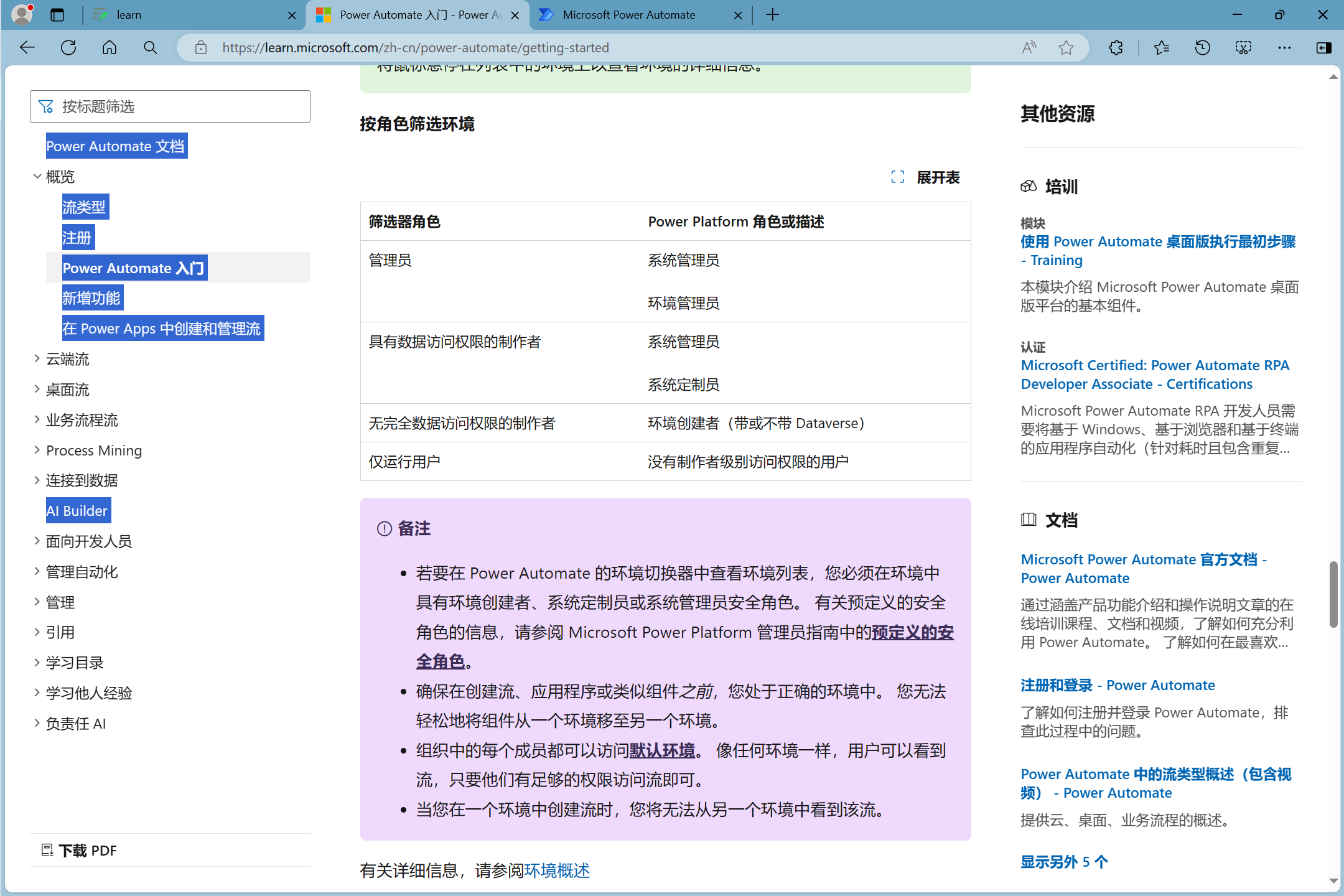1344x896 pixels.
Task: Select Power Automate 入门 in sidebar
Action: (x=134, y=268)
